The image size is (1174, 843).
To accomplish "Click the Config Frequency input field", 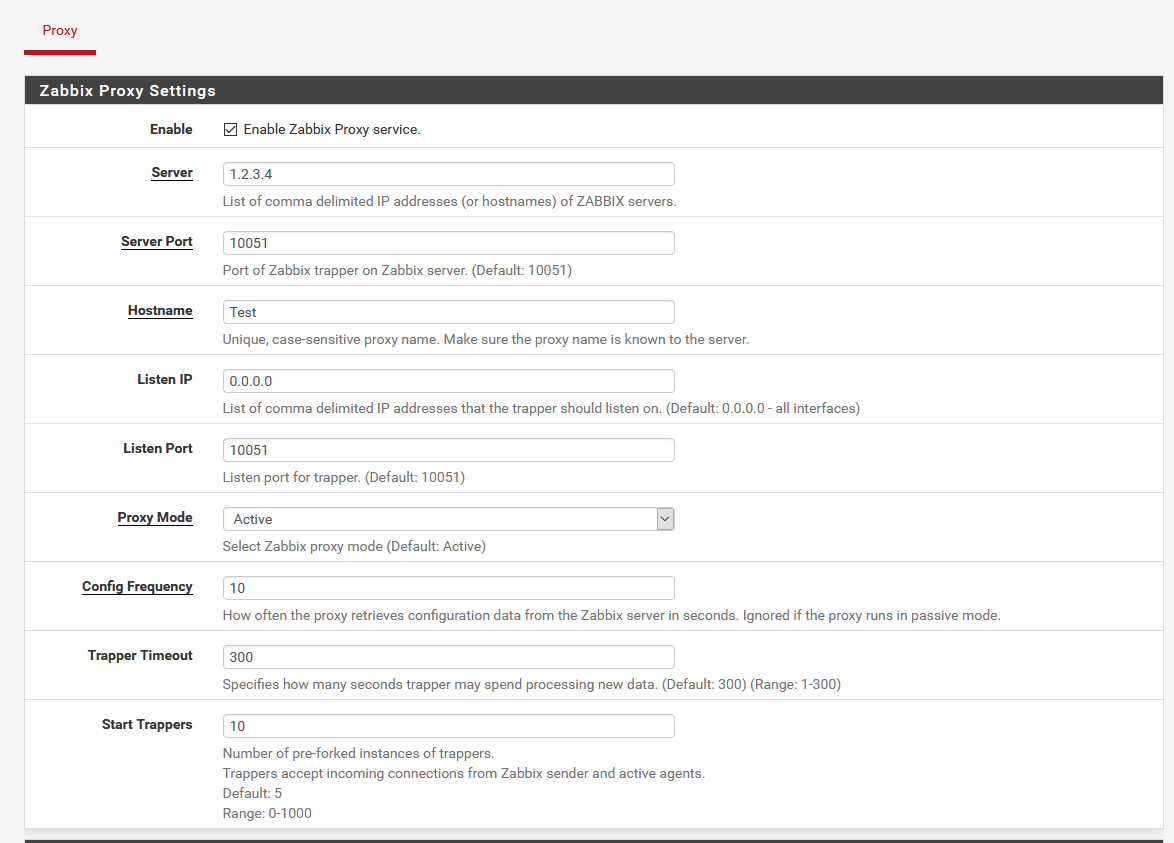I will 448,588.
